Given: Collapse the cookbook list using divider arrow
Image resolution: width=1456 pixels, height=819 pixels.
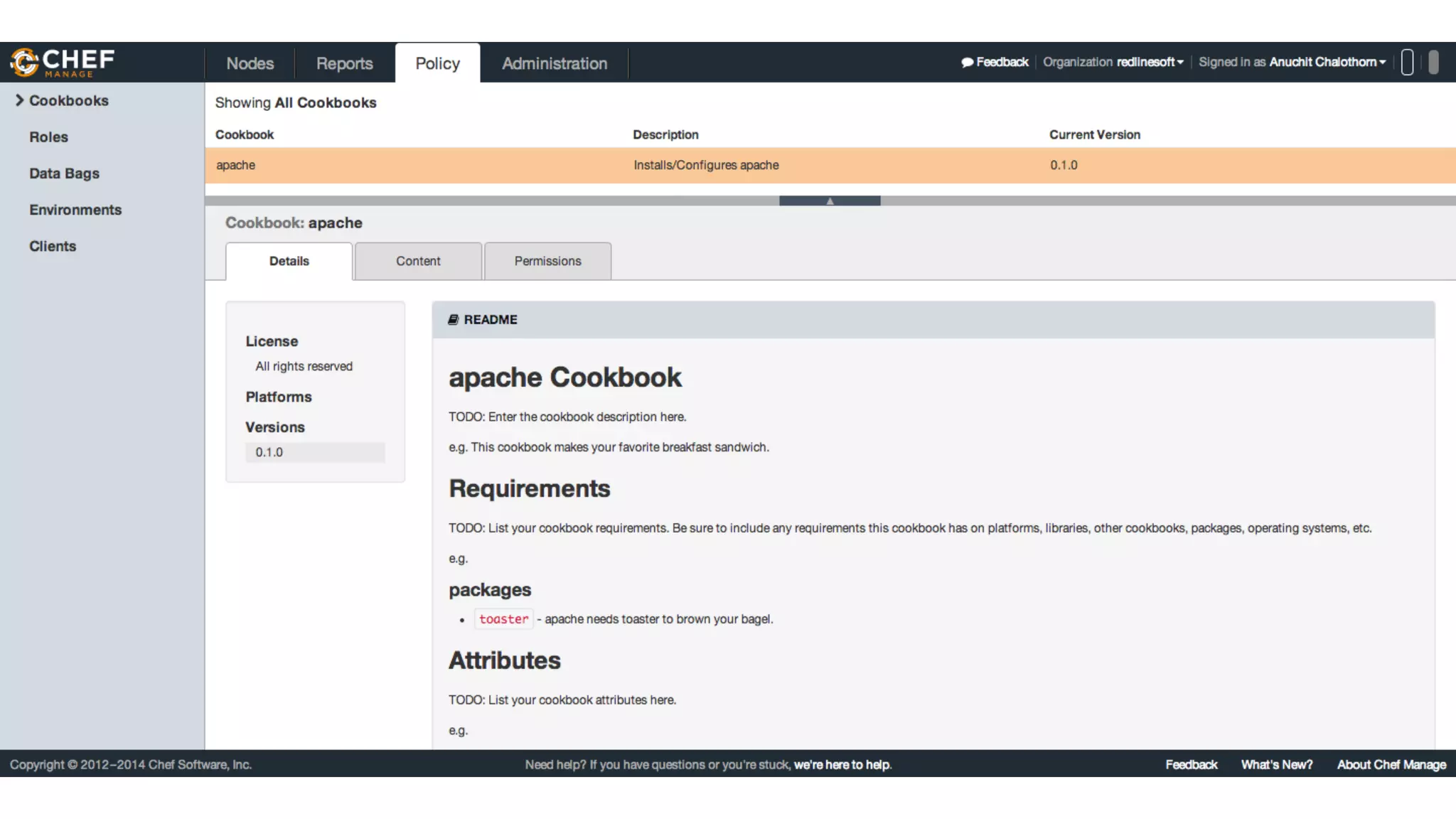Looking at the screenshot, I should pos(830,201).
